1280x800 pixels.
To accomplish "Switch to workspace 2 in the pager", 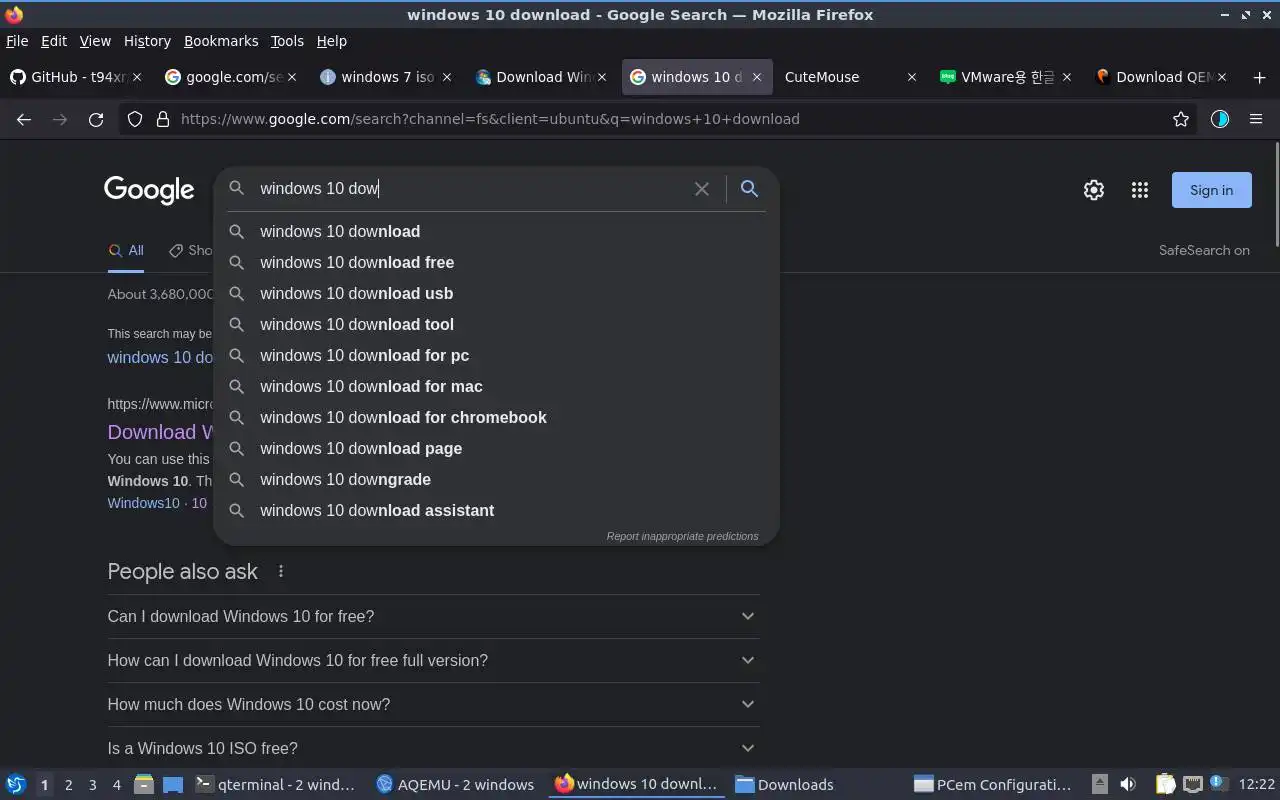I will click(x=68, y=785).
